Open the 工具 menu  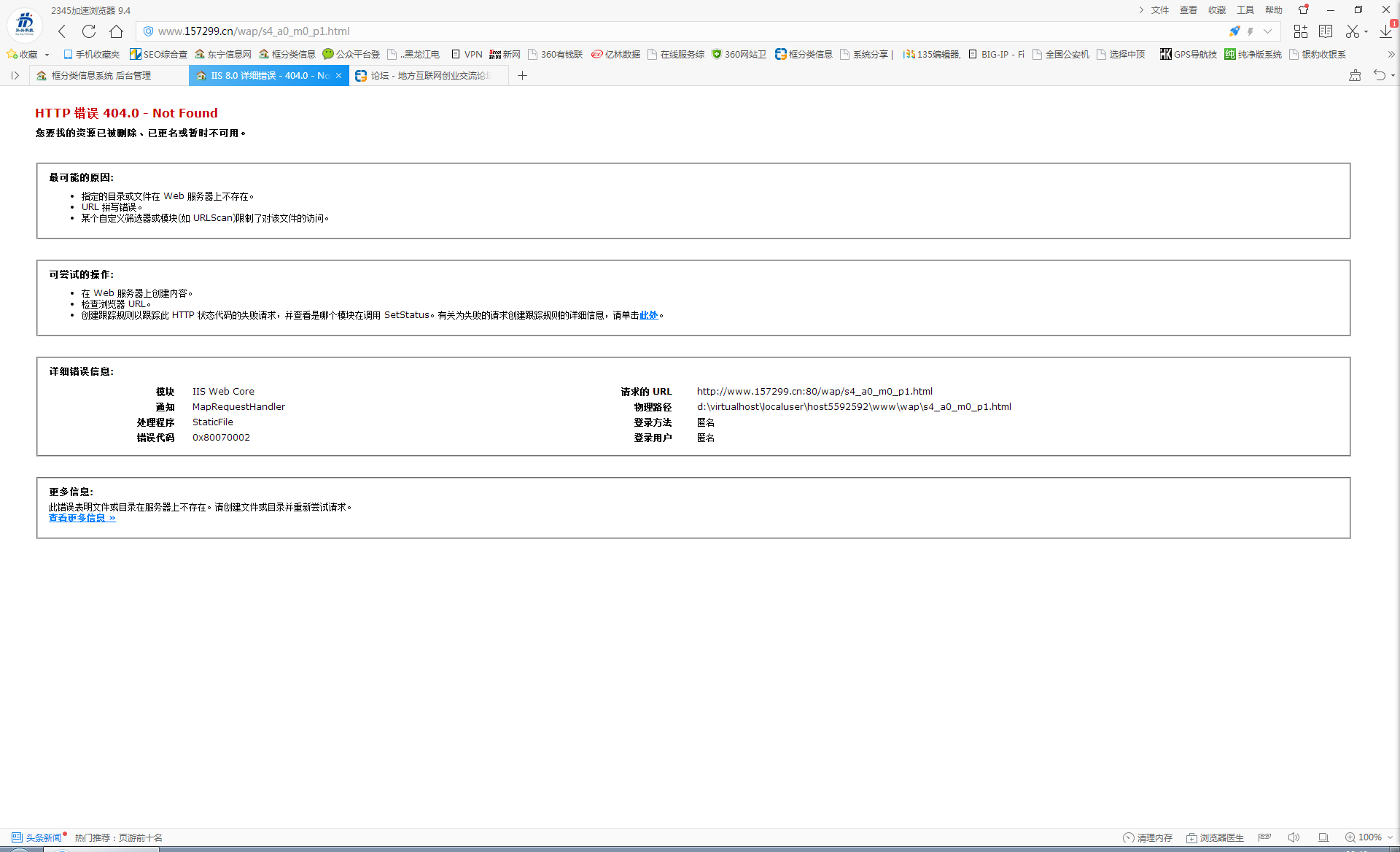1245,10
